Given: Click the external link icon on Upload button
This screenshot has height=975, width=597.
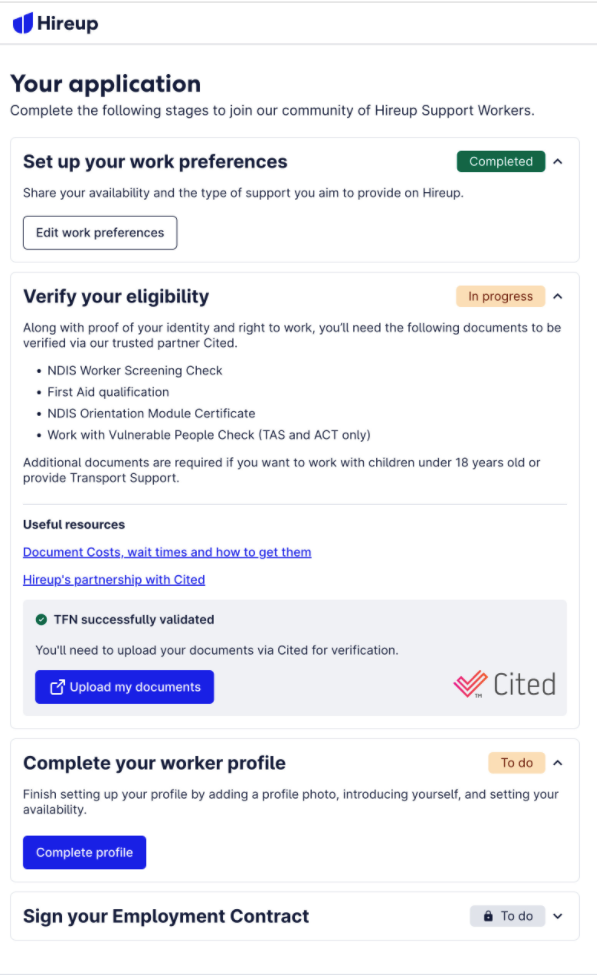Looking at the screenshot, I should pyautogui.click(x=57, y=687).
